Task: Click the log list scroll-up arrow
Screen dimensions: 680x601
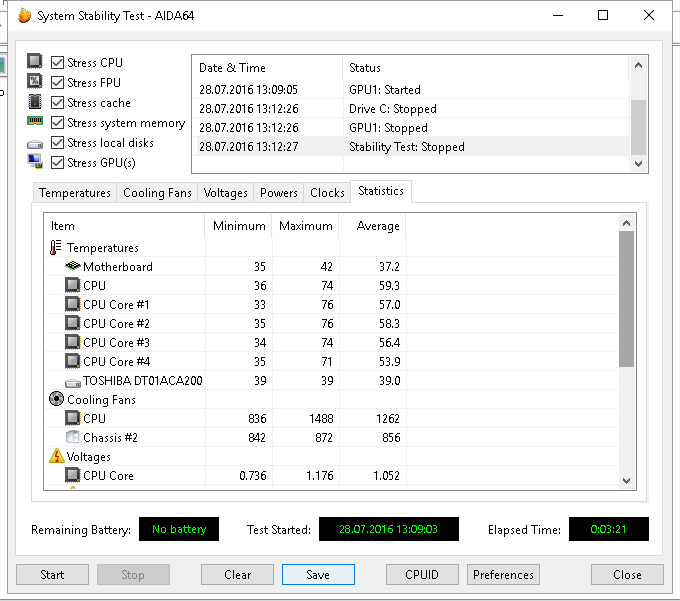Action: (x=638, y=65)
